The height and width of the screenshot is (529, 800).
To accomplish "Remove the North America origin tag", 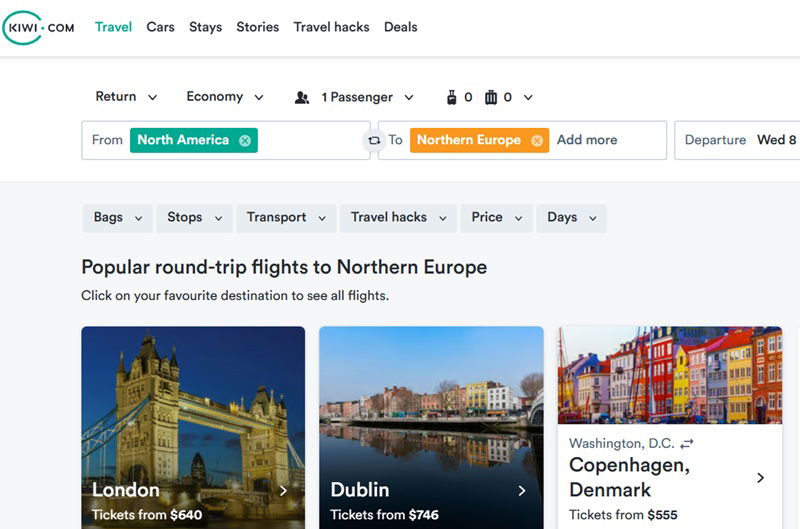I will 245,140.
